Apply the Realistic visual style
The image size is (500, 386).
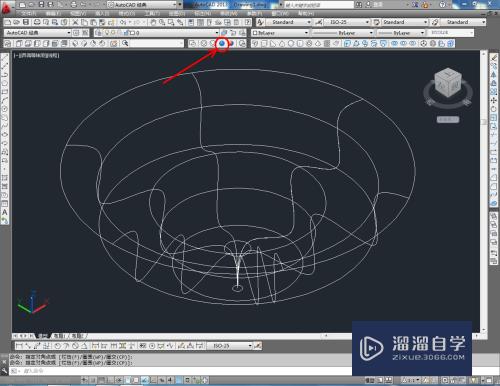[x=222, y=43]
